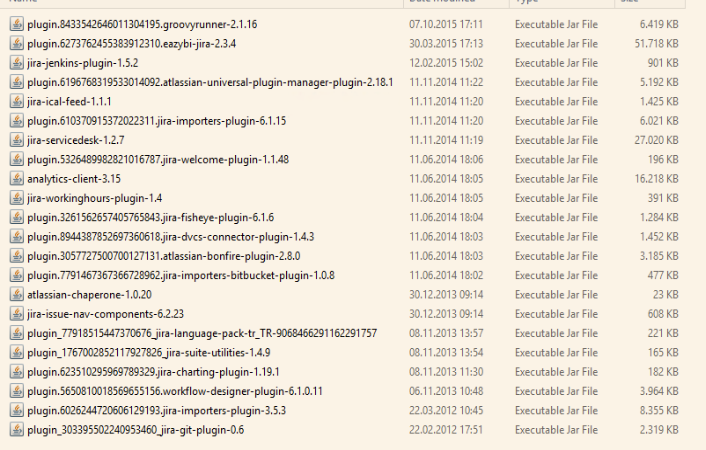The height and width of the screenshot is (450, 706).
Task: Select jar icon beside jira-charting-plugin-1.19.1
Action: 17,372
